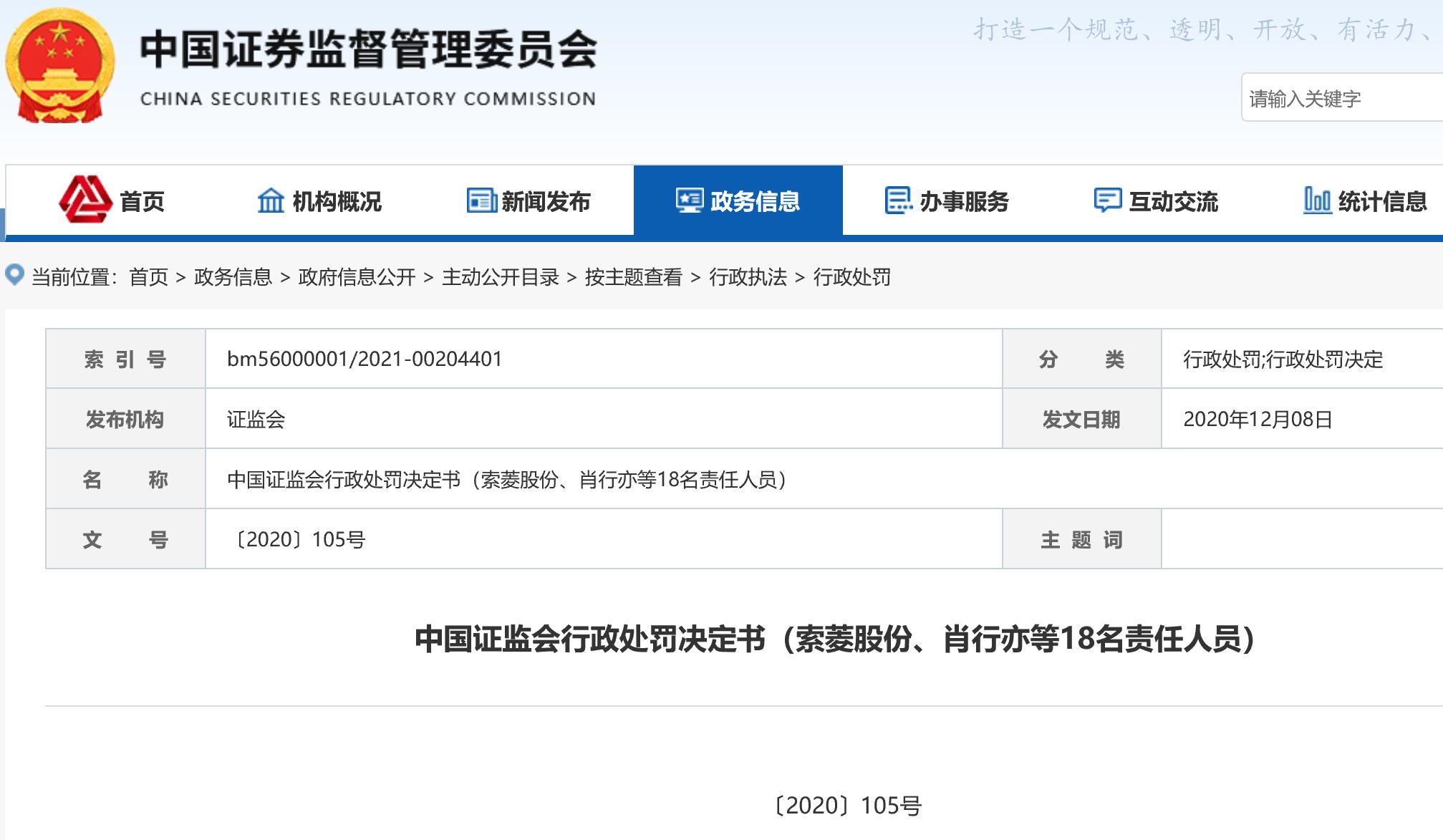Click the monitor icon beside 政务信息

tap(689, 201)
